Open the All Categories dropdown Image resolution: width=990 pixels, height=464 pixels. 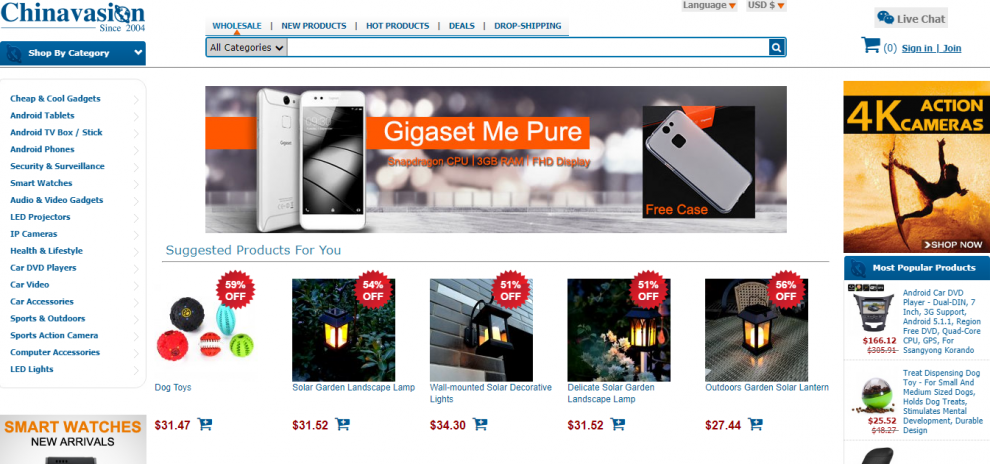coord(247,47)
